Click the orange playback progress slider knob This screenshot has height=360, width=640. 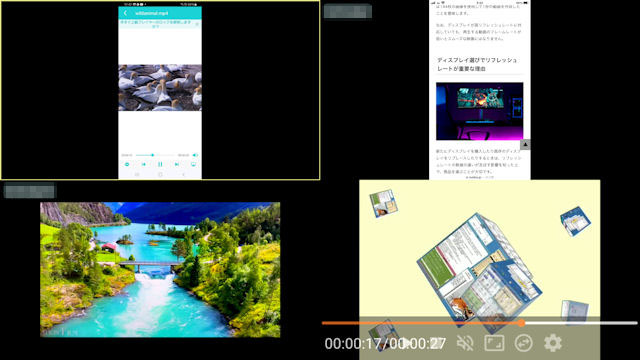[x=521, y=323]
